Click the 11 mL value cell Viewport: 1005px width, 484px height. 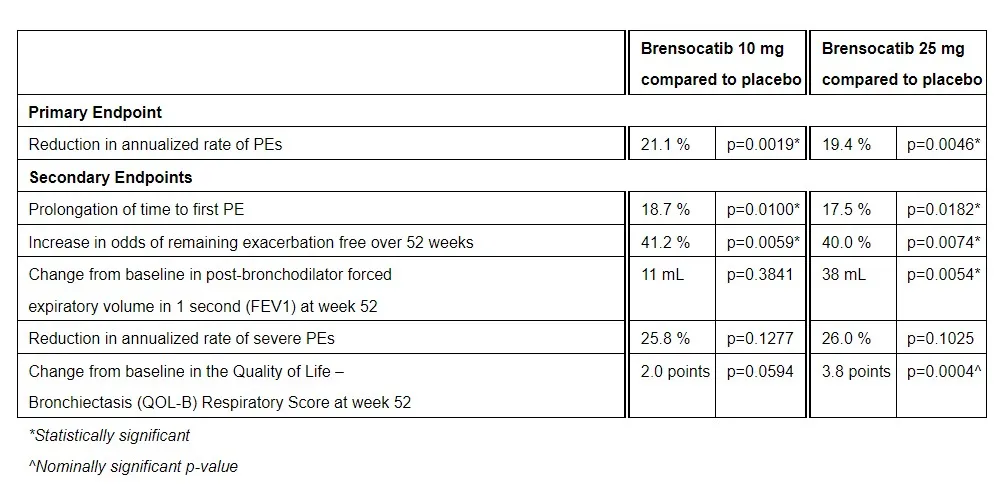coord(662,274)
